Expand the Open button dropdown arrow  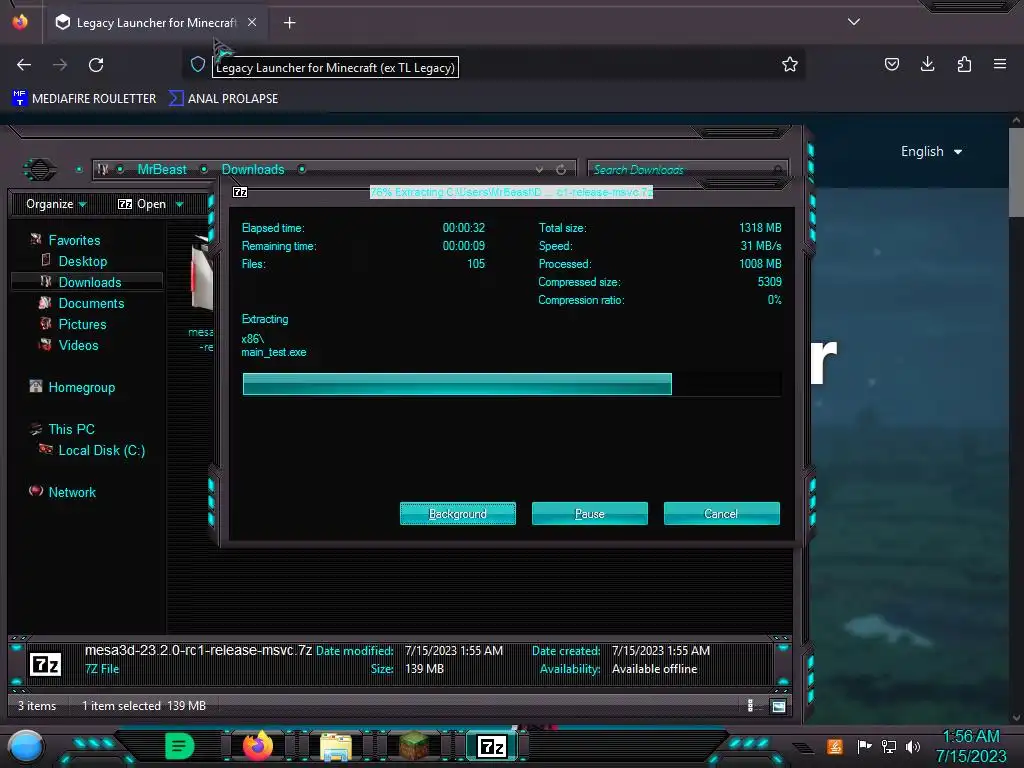[x=180, y=204]
